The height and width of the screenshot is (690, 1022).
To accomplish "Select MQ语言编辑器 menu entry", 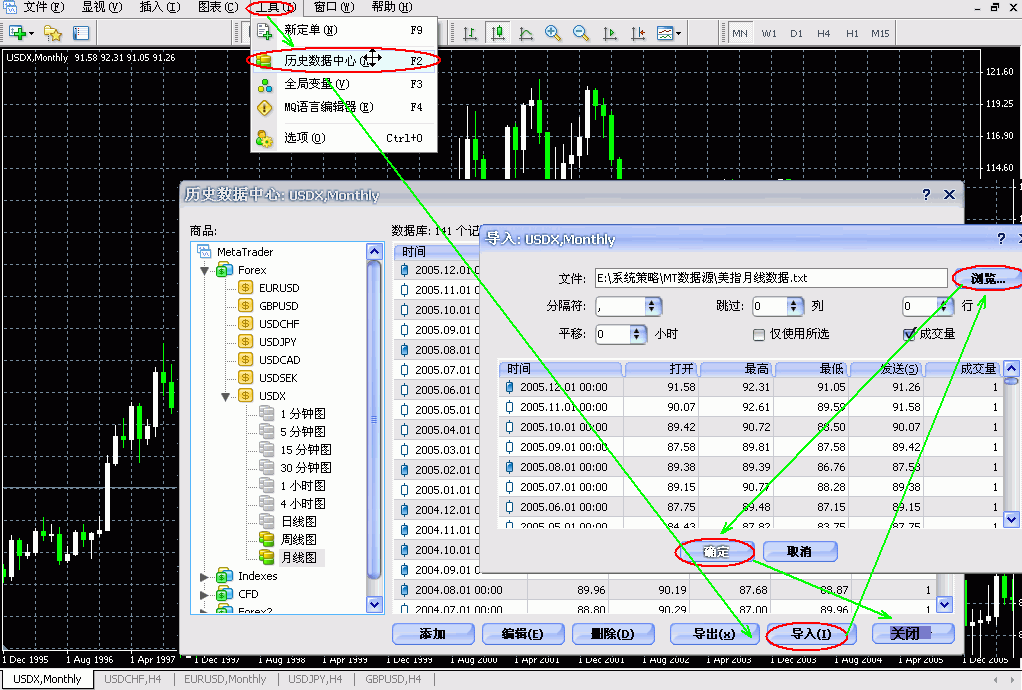I will [x=343, y=107].
